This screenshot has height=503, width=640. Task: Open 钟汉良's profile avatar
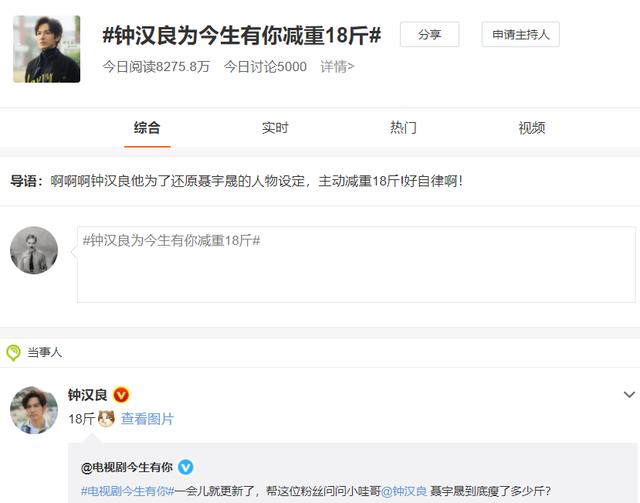34,410
